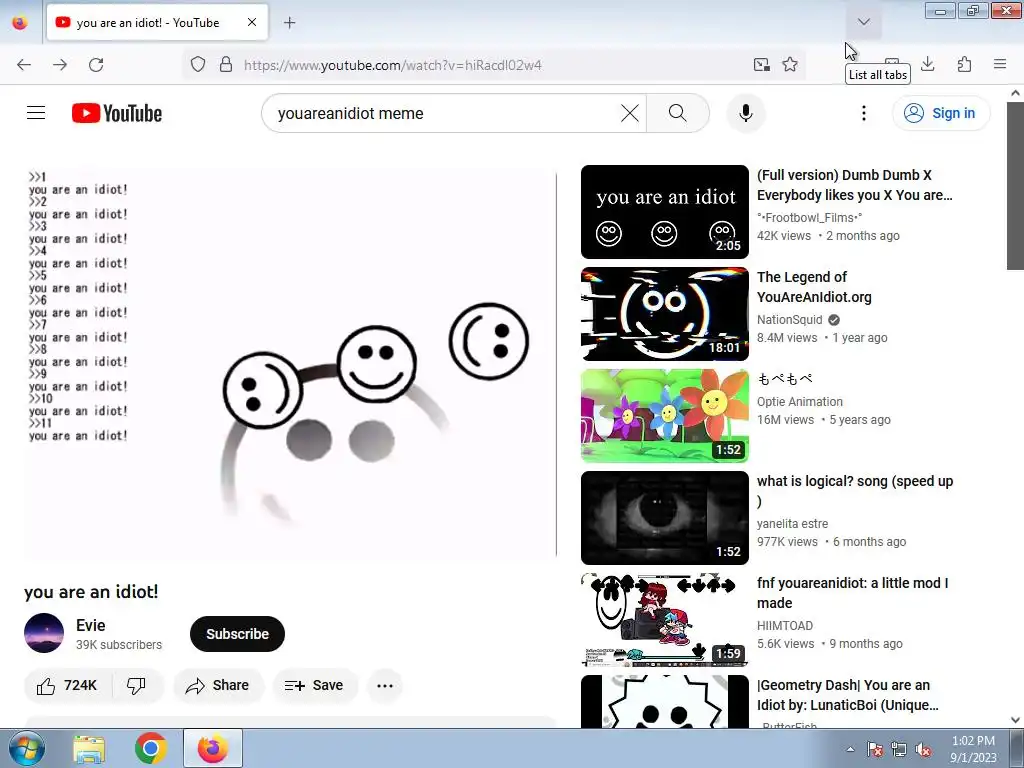
Task: Show hidden system tray icons
Action: pos(850,749)
